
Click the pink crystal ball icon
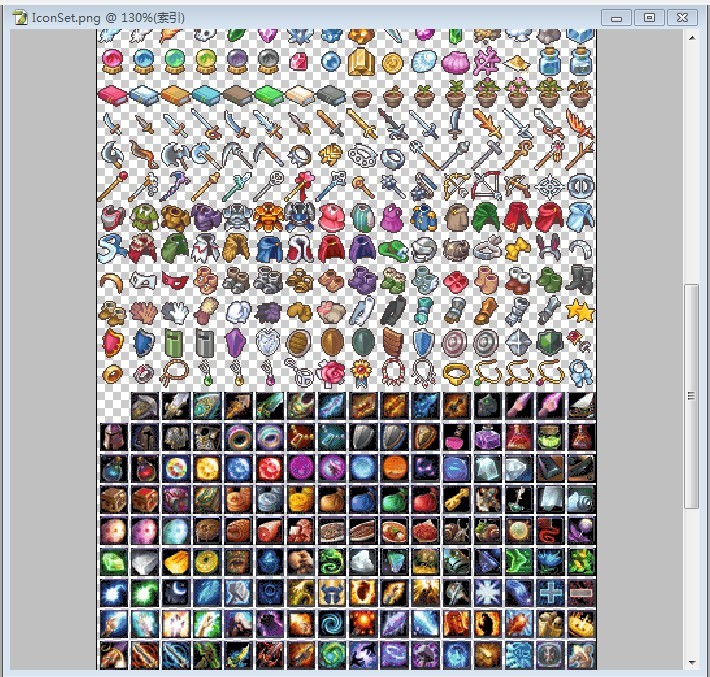[x=112, y=61]
